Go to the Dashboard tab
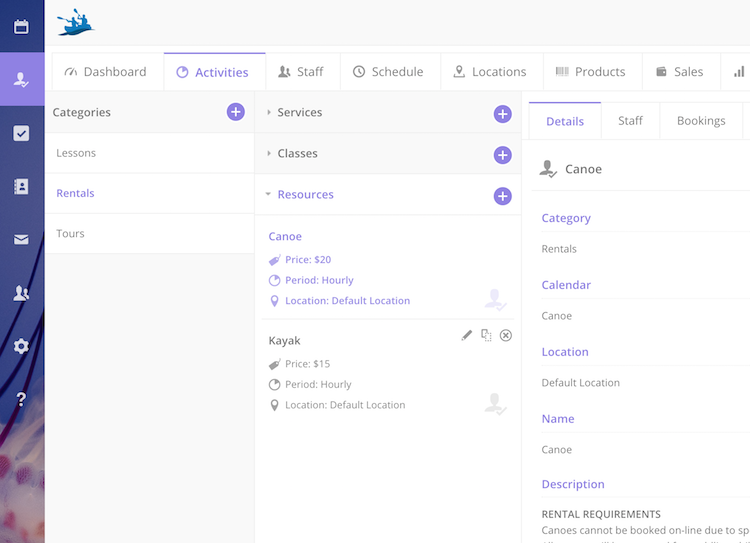Screen dimensions: 750x543 108,72
